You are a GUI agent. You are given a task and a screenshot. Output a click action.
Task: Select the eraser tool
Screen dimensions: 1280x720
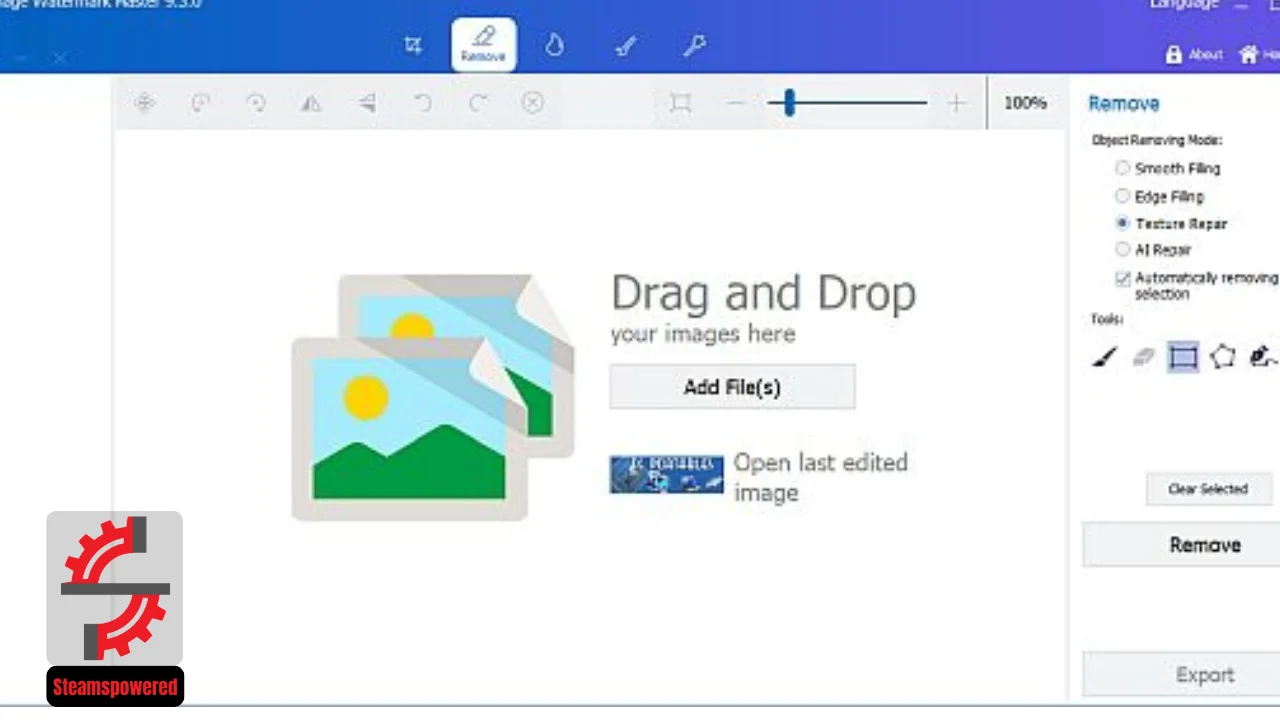(x=1143, y=357)
